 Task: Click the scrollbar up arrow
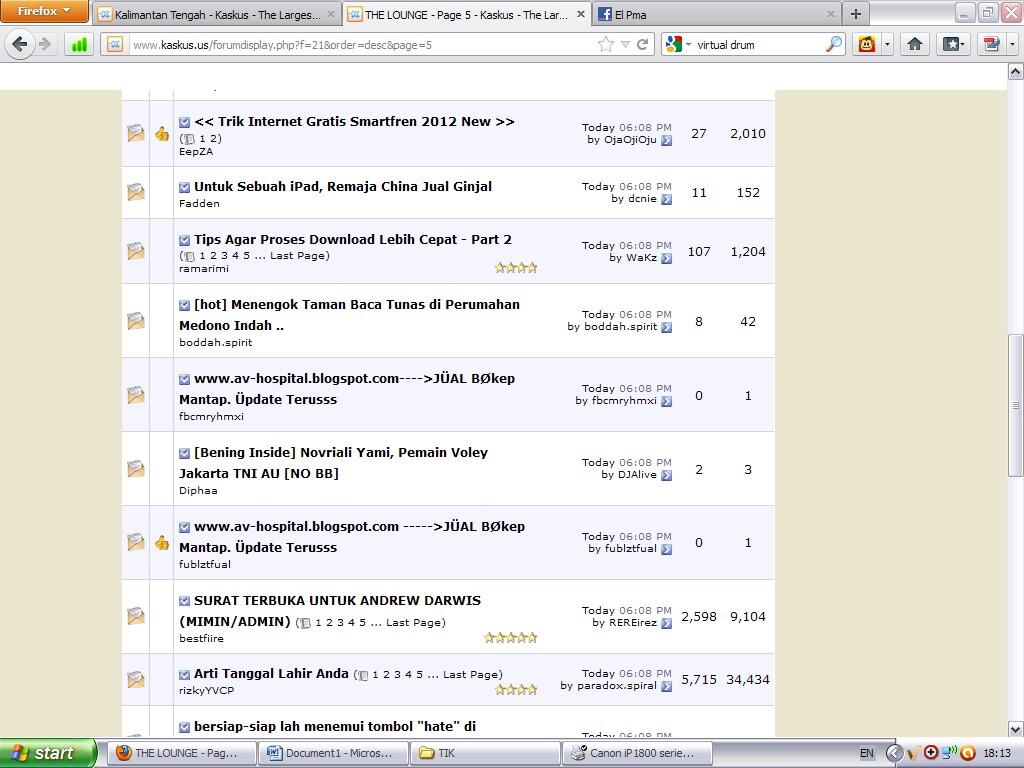[x=1016, y=71]
